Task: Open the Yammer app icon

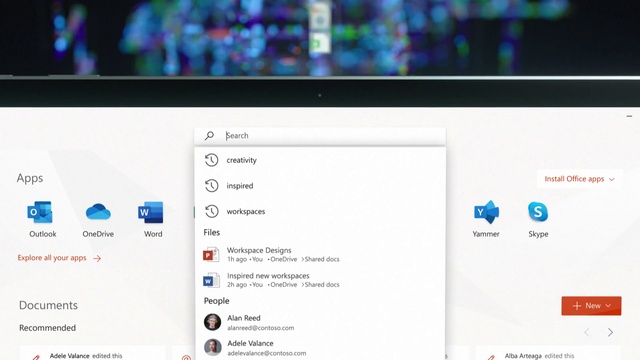Action: point(486,212)
